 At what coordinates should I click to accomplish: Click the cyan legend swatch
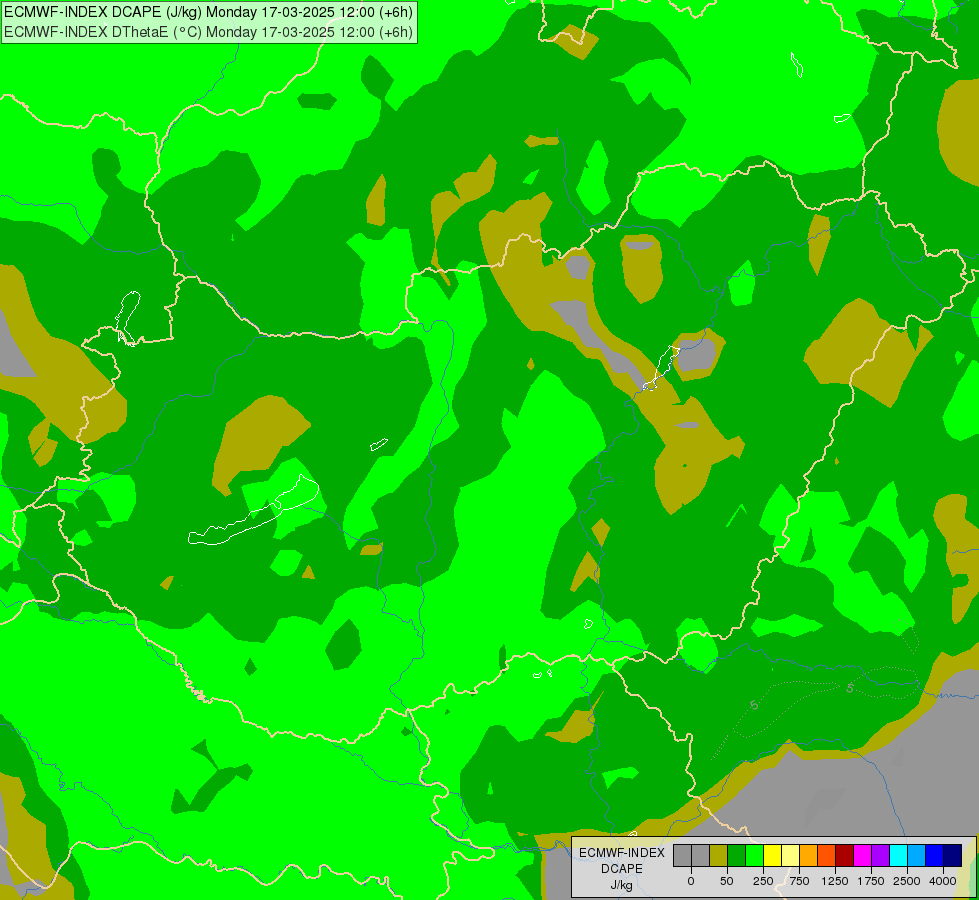click(898, 855)
